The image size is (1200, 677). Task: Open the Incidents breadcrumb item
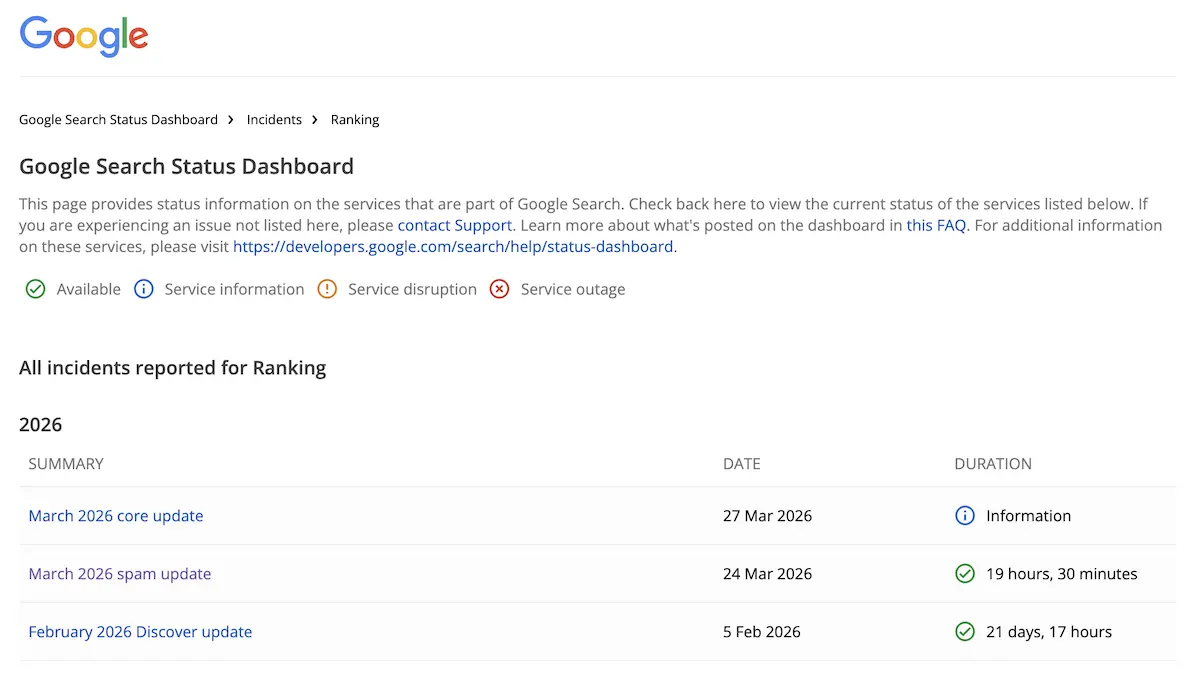click(274, 119)
